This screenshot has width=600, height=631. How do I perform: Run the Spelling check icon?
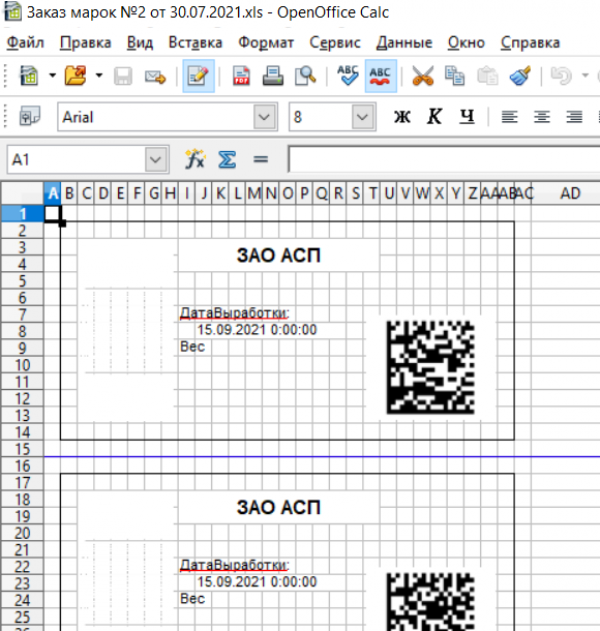348,76
